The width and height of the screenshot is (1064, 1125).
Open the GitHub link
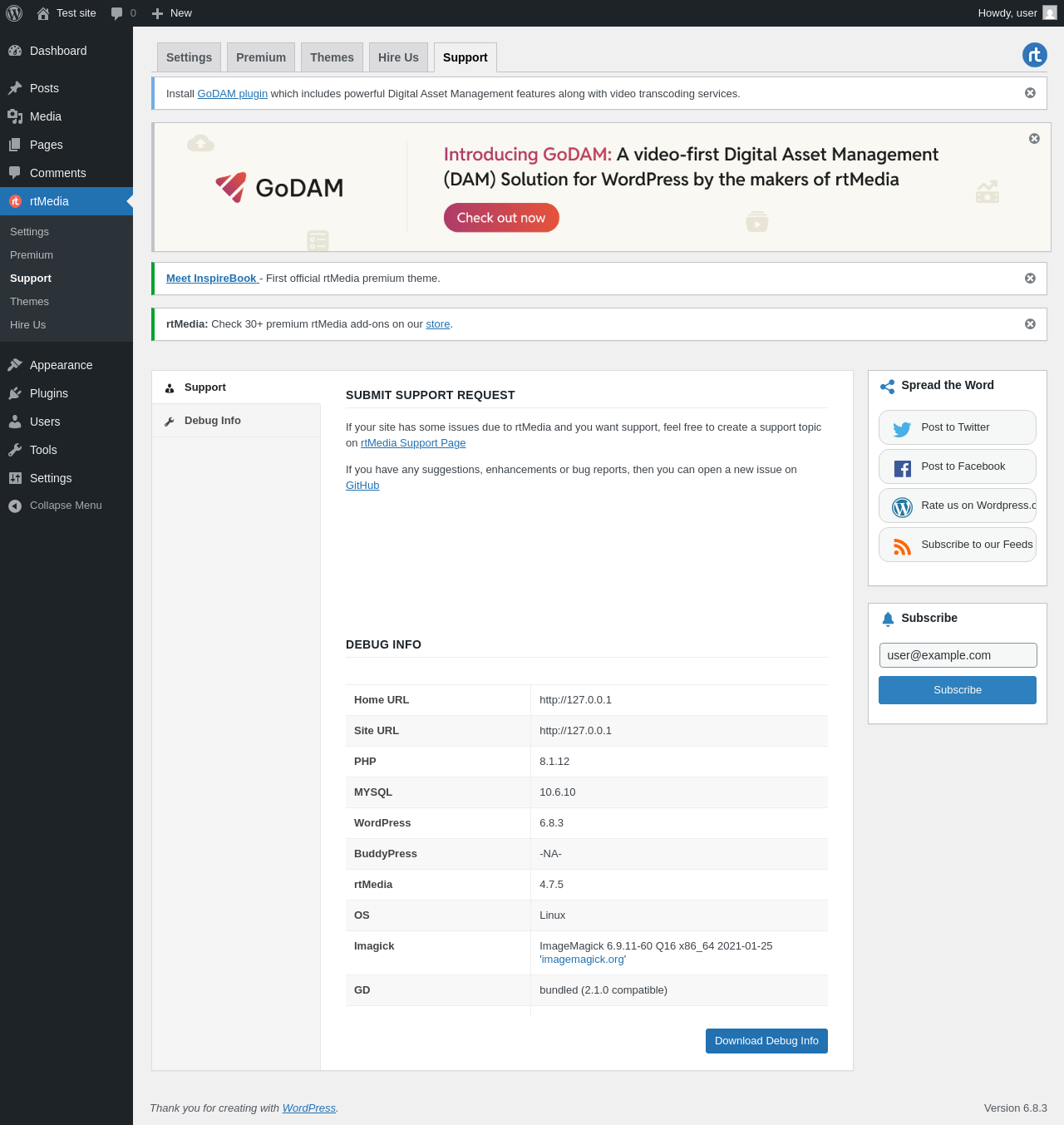tap(362, 486)
